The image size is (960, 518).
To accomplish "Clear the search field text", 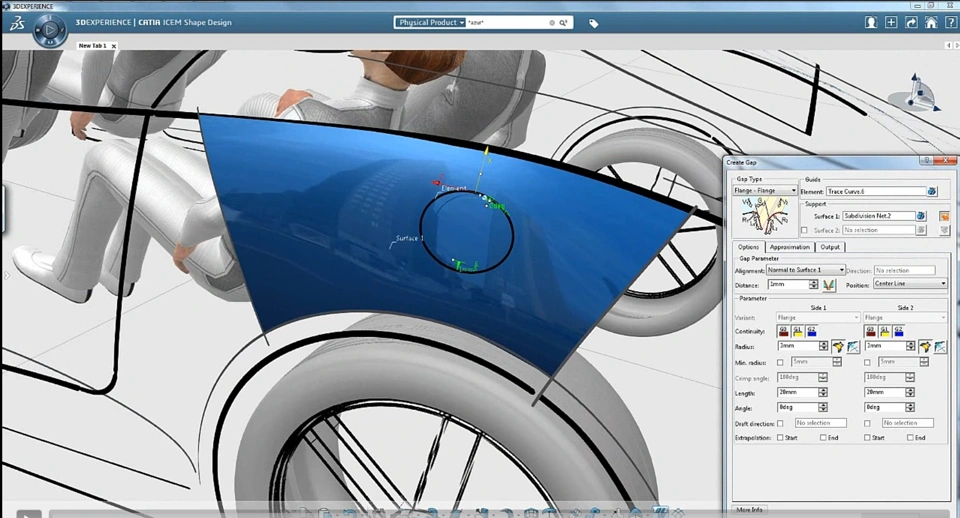I will [552, 23].
